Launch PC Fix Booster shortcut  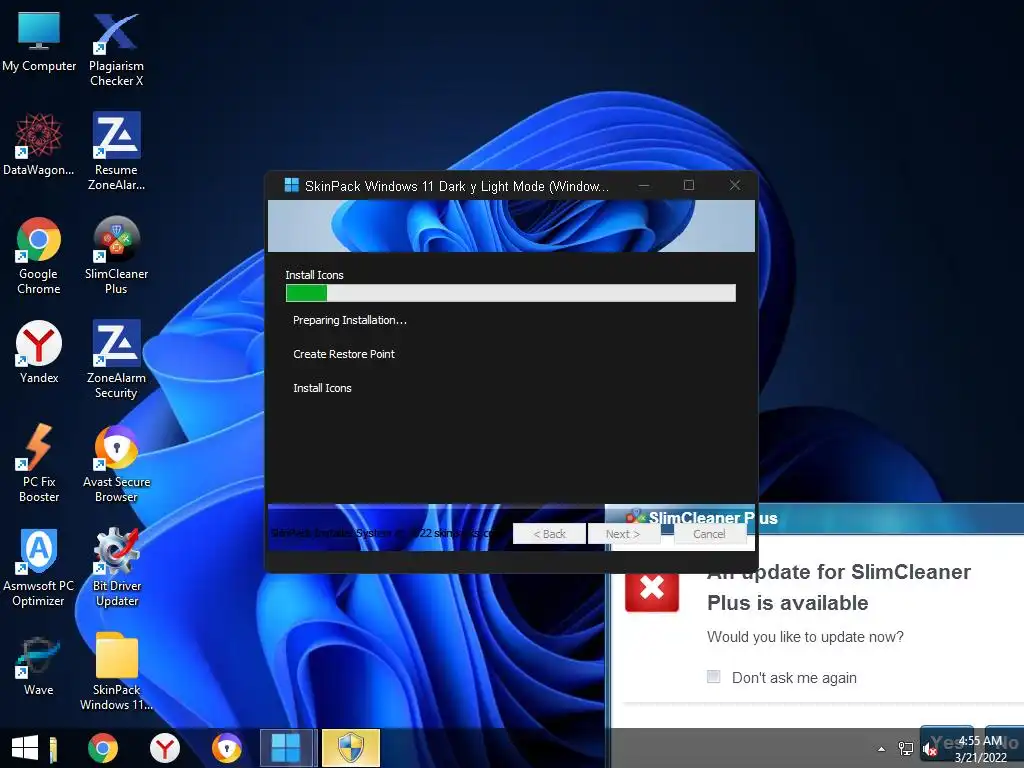39,463
